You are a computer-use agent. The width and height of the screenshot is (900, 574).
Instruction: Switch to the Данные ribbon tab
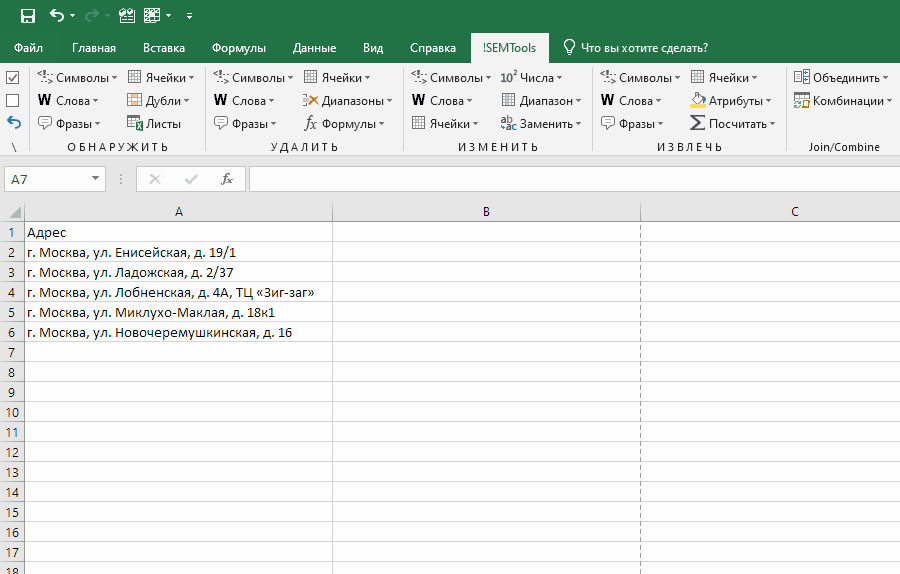pyautogui.click(x=314, y=48)
